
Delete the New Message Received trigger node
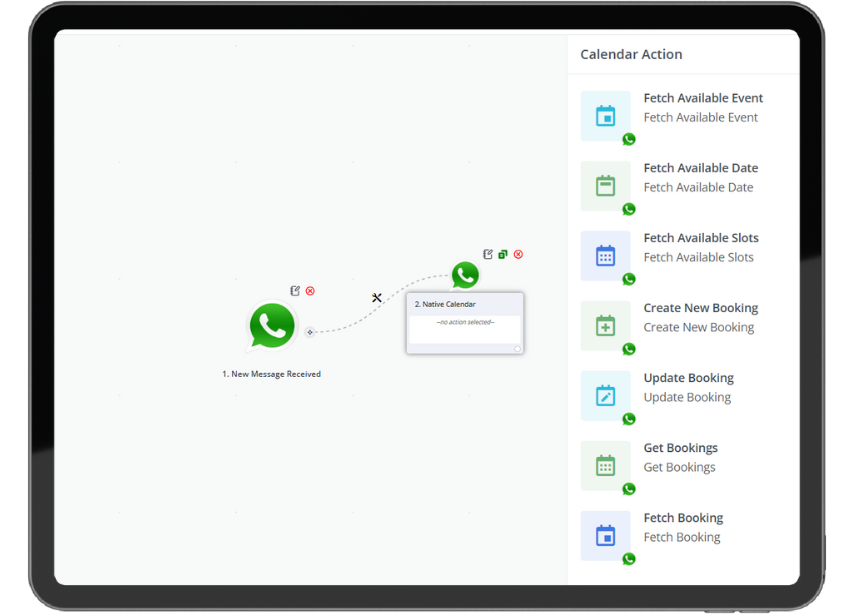[x=310, y=291]
